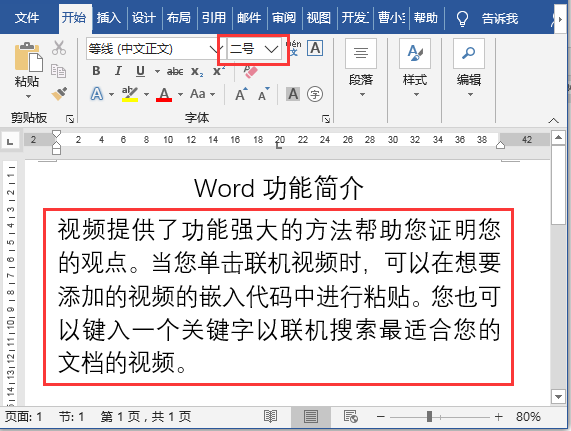This screenshot has height=431, width=571.
Task: Open the 文件 tab
Action: point(27,17)
